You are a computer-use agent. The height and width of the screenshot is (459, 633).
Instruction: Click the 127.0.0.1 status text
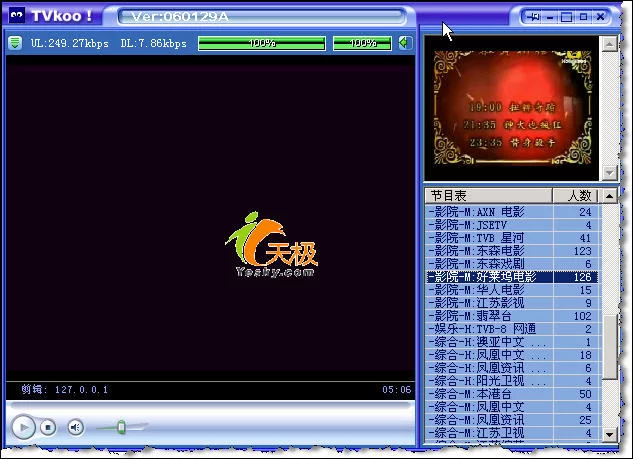[x=82, y=390]
